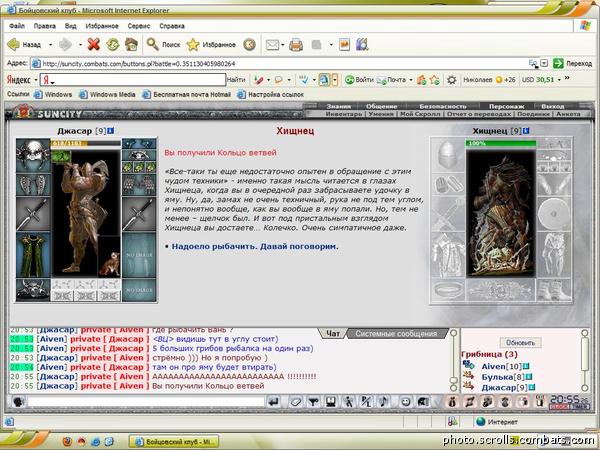This screenshot has height=450, width=600.
Task: Click the Войти button on Yandex bar
Action: [359, 80]
